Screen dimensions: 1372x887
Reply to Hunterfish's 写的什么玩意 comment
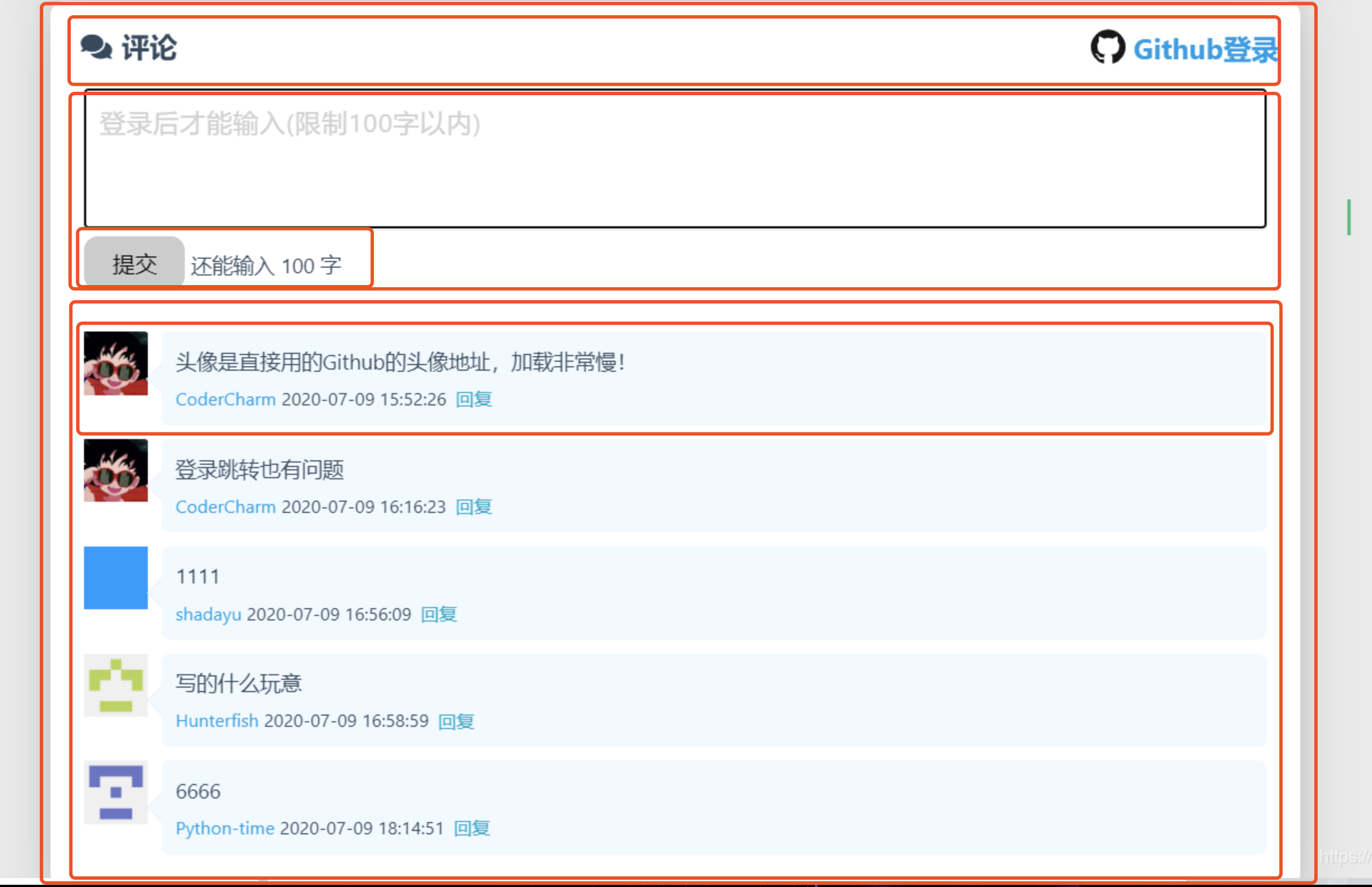click(x=456, y=721)
